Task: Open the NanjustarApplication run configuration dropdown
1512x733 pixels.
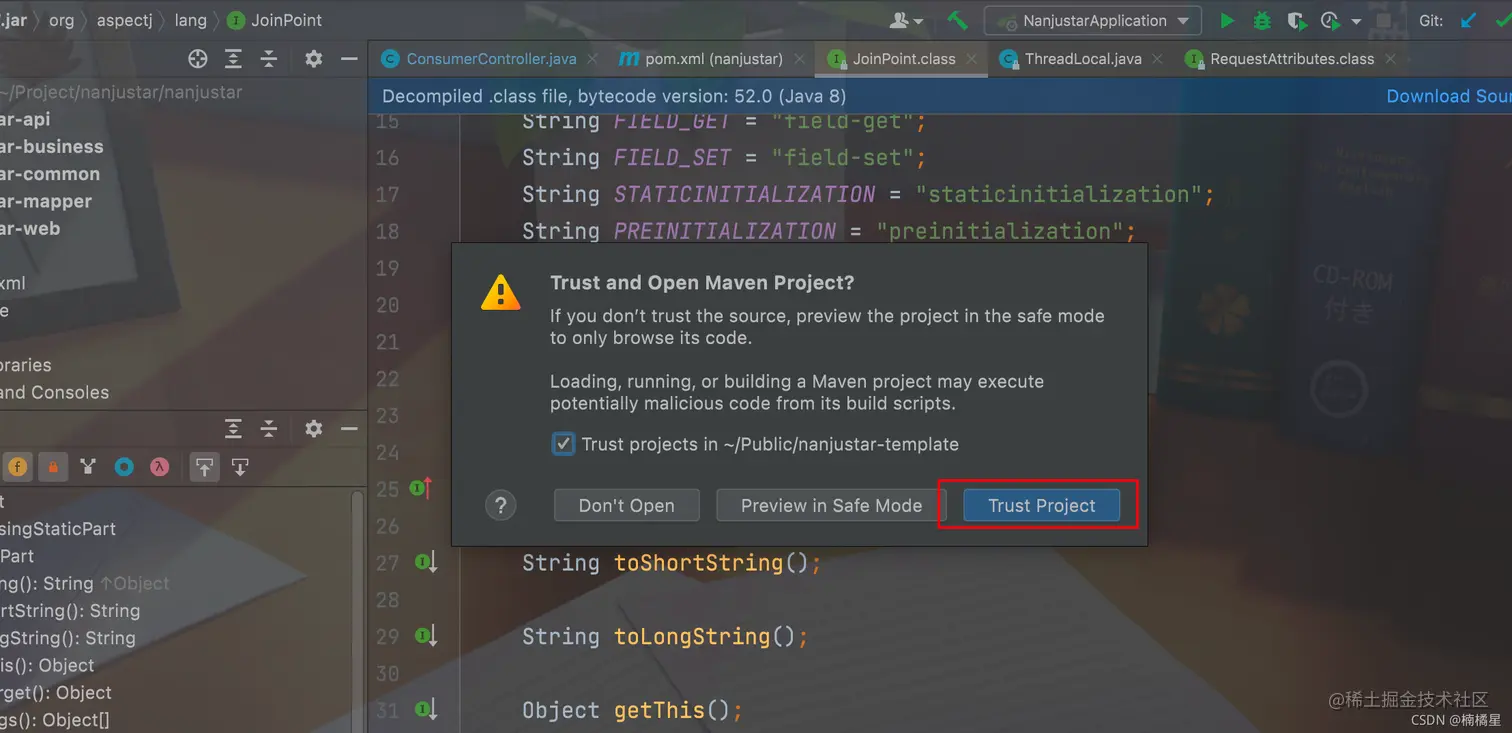Action: [x=1093, y=20]
